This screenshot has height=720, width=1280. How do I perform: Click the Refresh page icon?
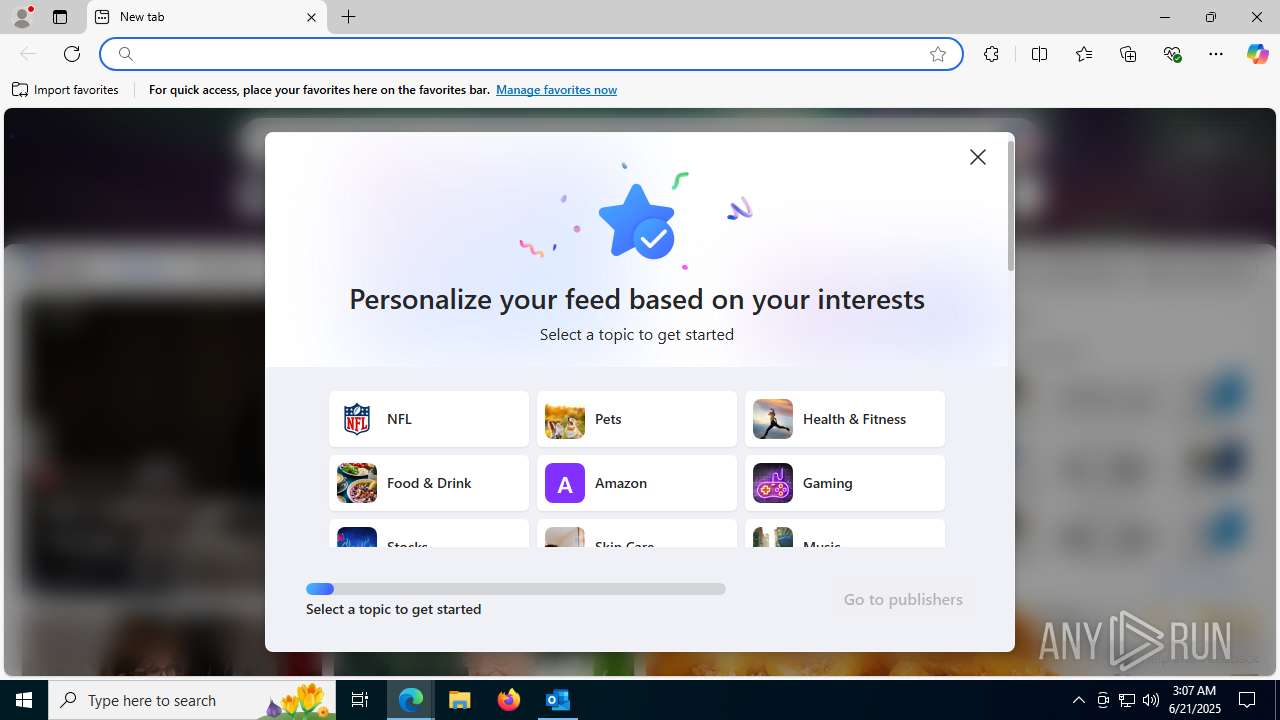(x=72, y=54)
